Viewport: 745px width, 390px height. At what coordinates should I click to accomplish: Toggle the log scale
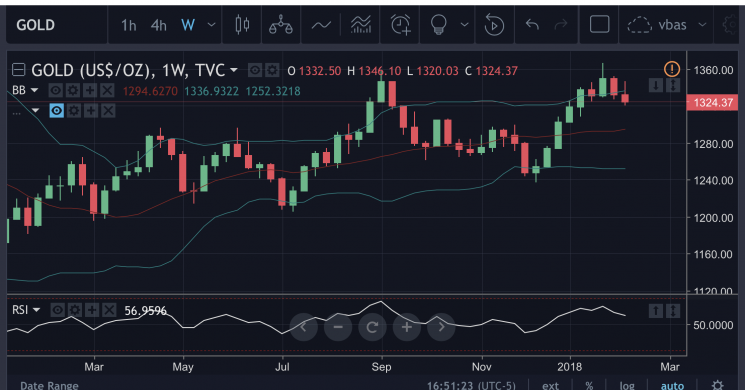[x=627, y=385]
